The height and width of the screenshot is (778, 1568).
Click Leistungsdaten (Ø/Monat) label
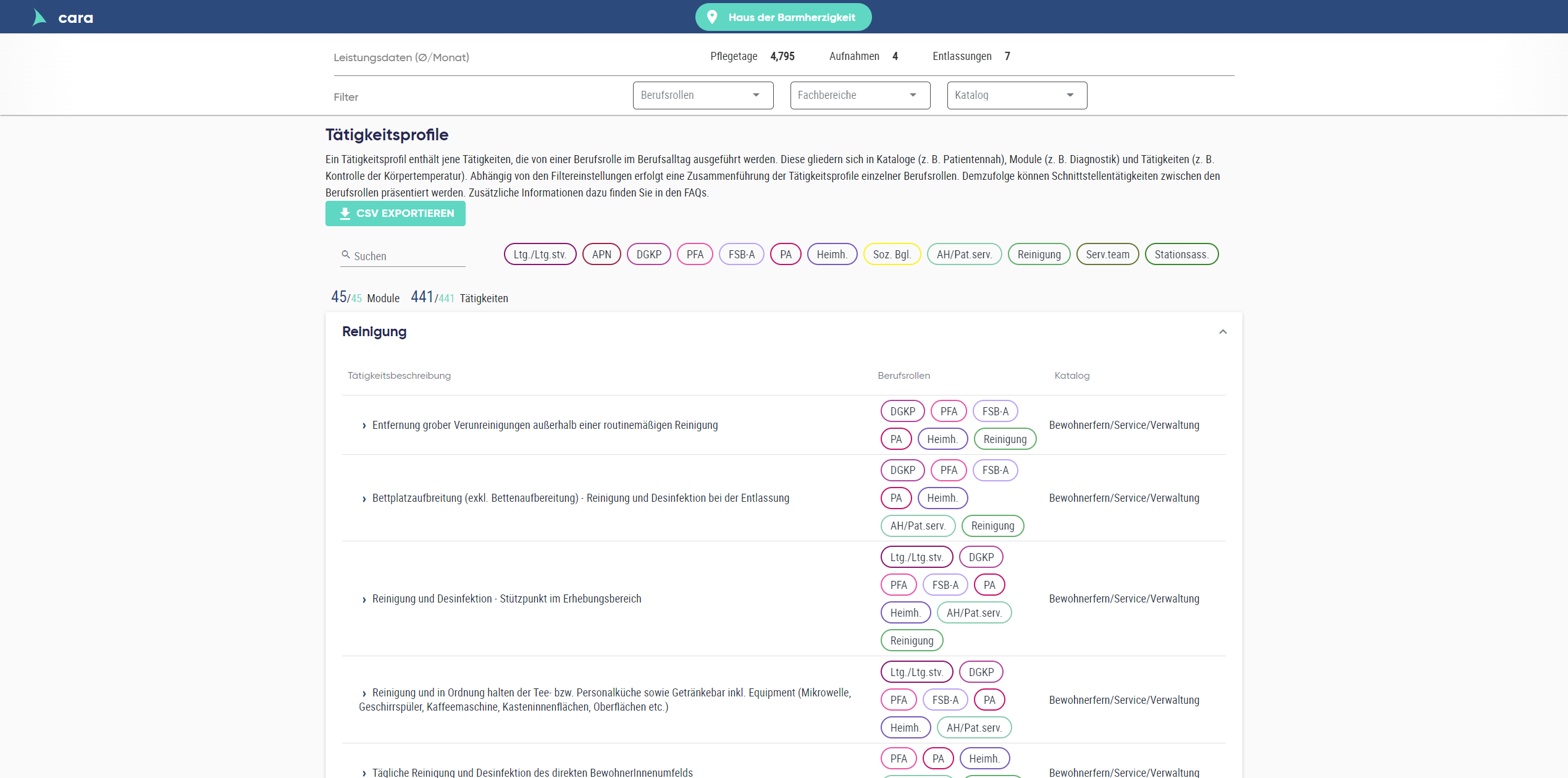pos(401,57)
